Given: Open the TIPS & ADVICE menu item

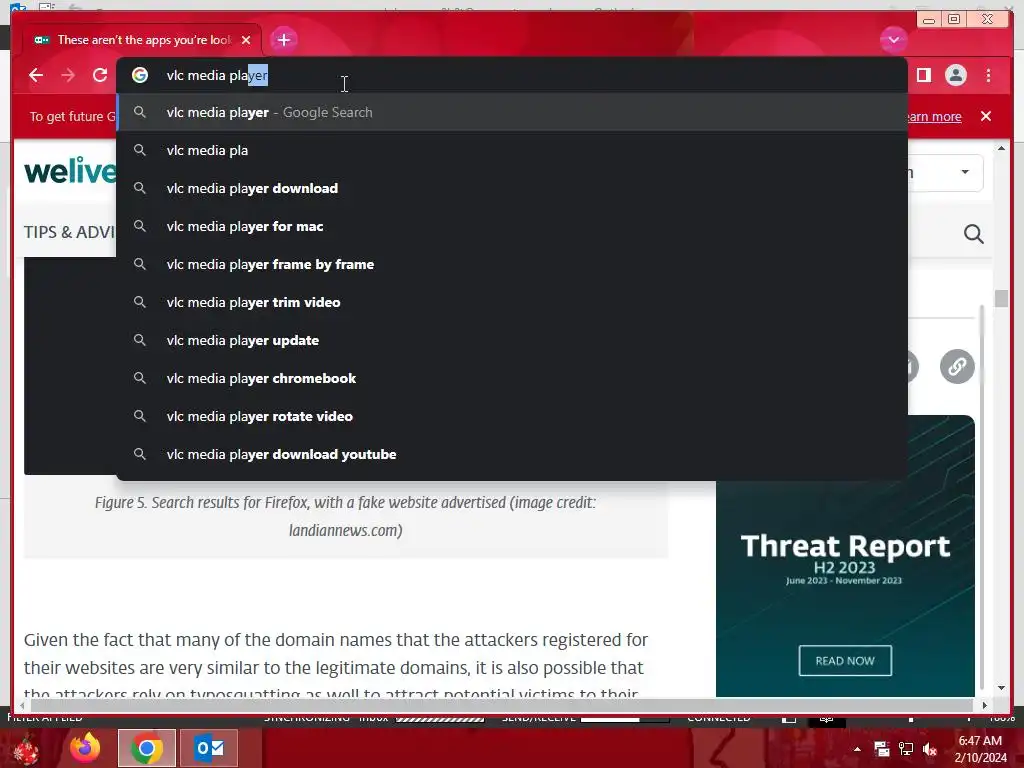Looking at the screenshot, I should pyautogui.click(x=70, y=232).
